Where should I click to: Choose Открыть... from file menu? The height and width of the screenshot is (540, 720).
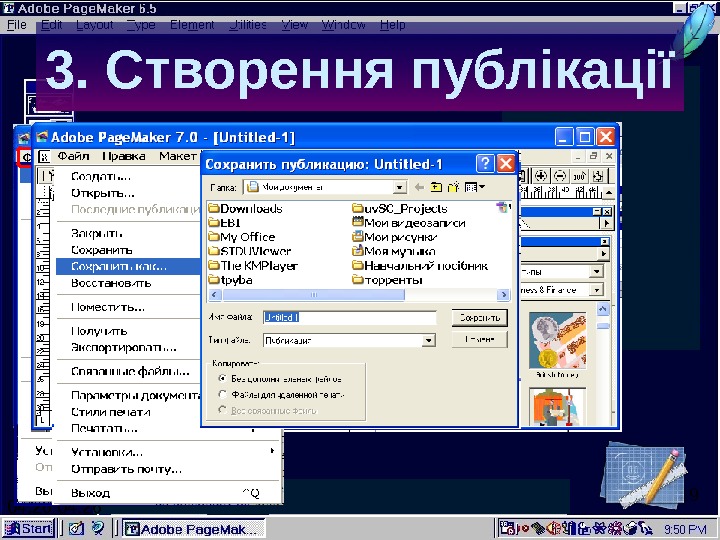[103, 193]
